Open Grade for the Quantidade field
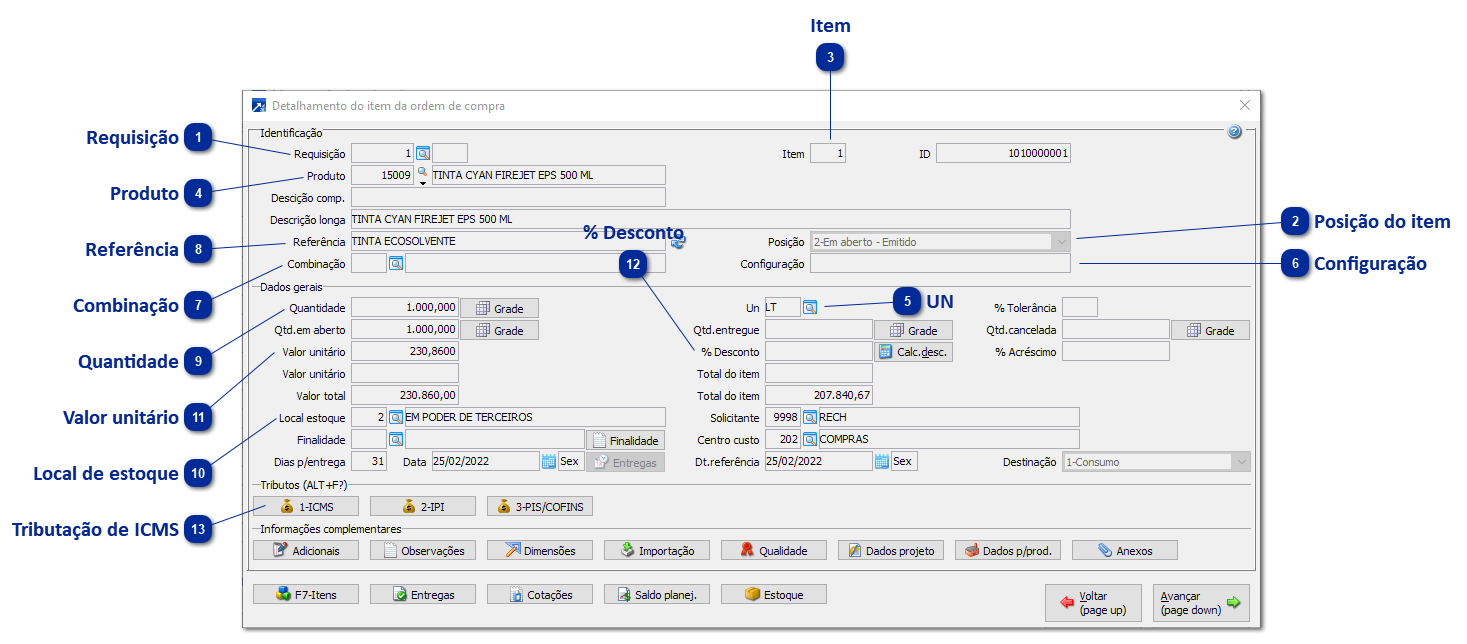The width and height of the screenshot is (1467, 644). (499, 308)
